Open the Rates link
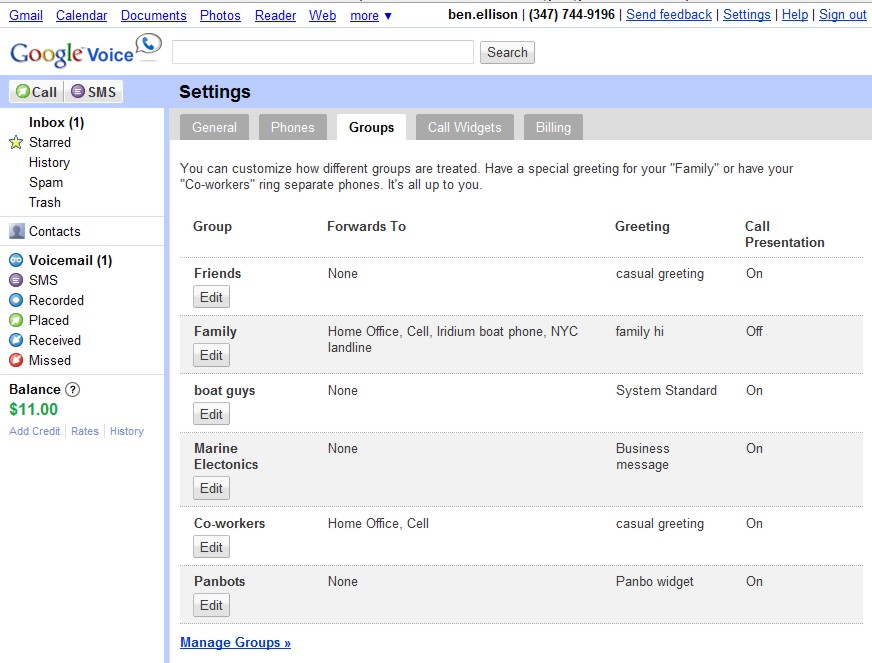This screenshot has width=872, height=663. [x=85, y=431]
